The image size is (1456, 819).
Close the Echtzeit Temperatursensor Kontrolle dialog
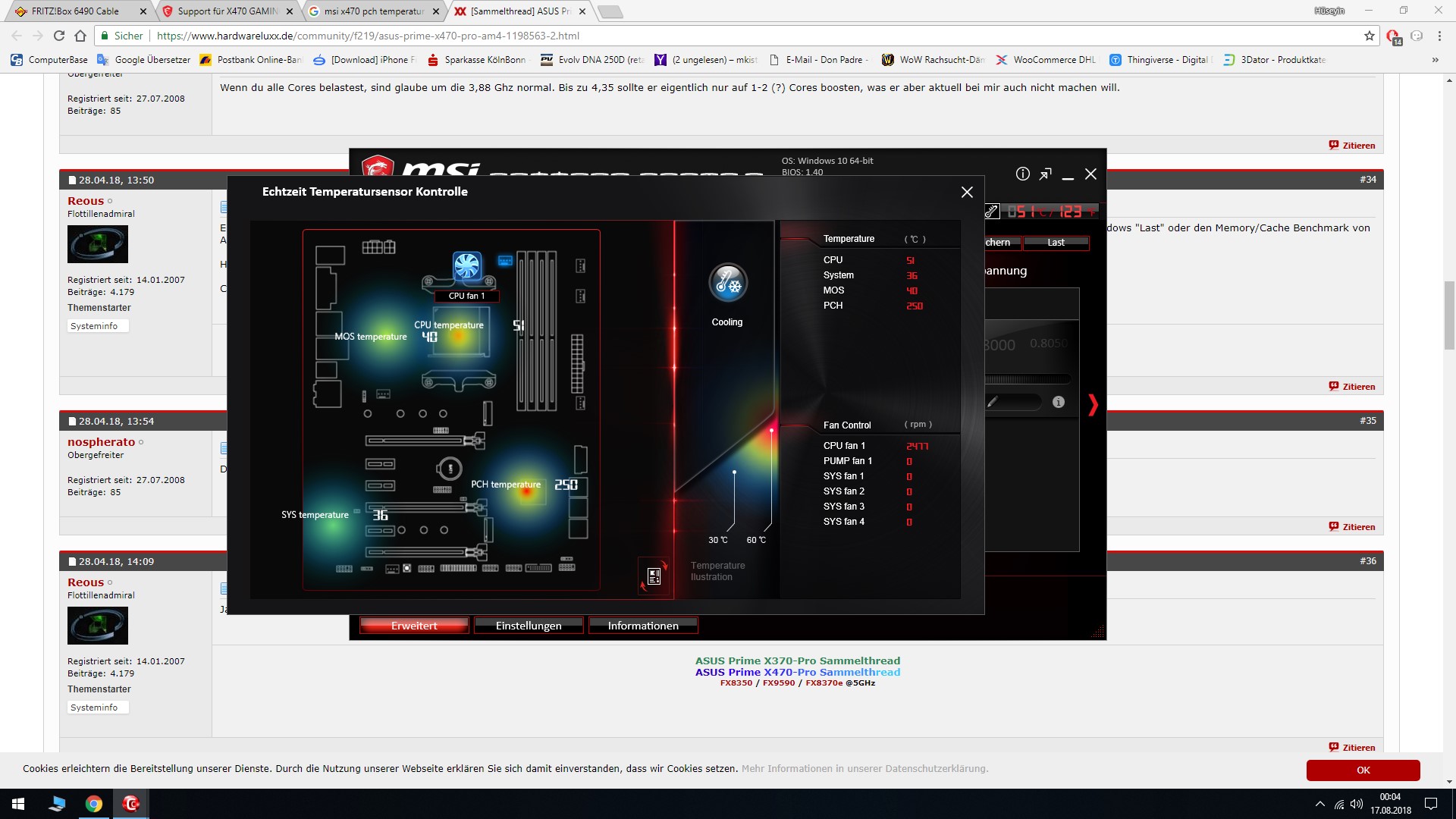click(x=967, y=193)
